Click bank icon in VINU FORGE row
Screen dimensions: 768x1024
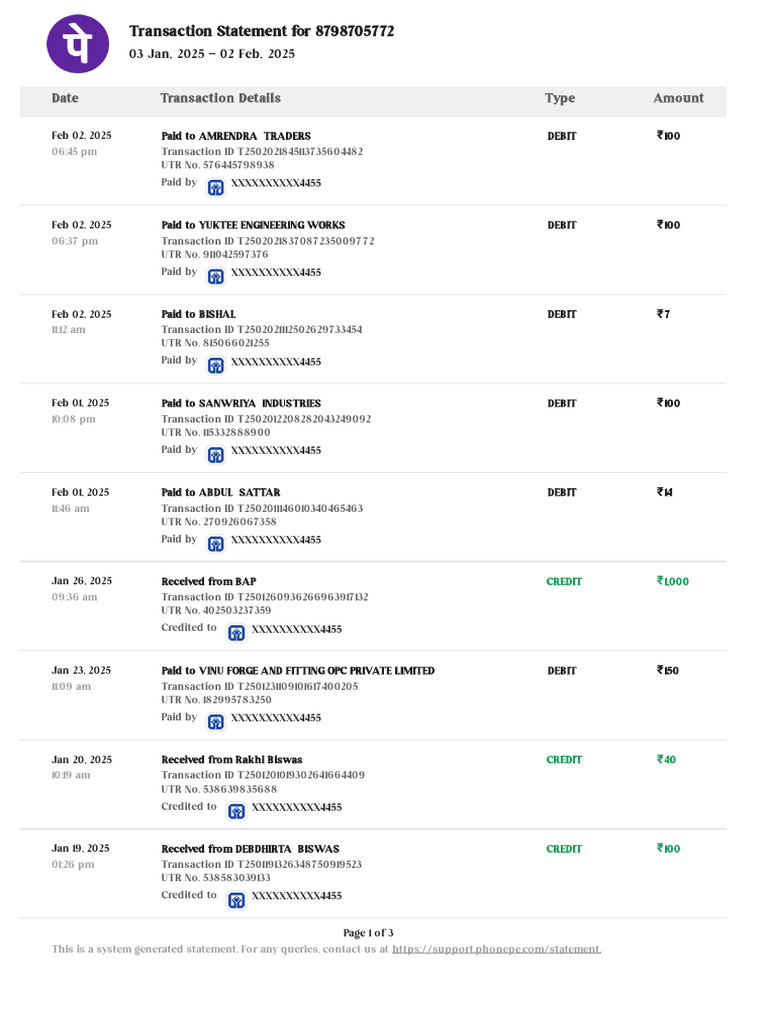(x=215, y=721)
